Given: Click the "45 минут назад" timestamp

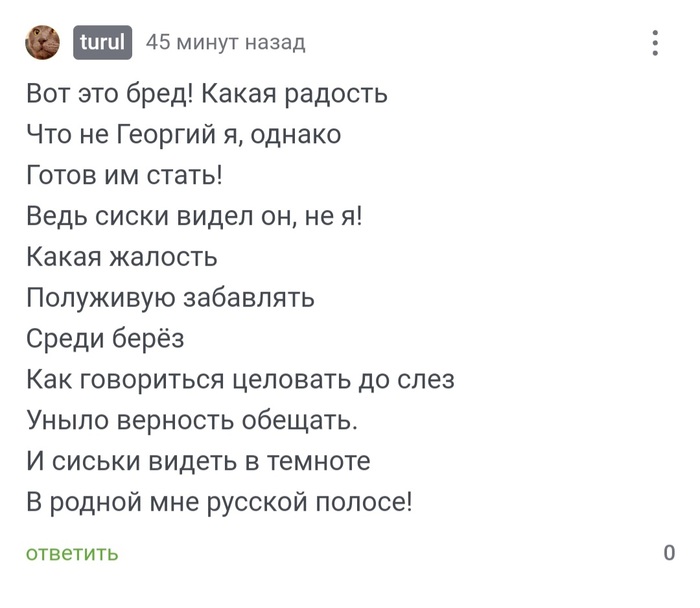Looking at the screenshot, I should point(226,43).
